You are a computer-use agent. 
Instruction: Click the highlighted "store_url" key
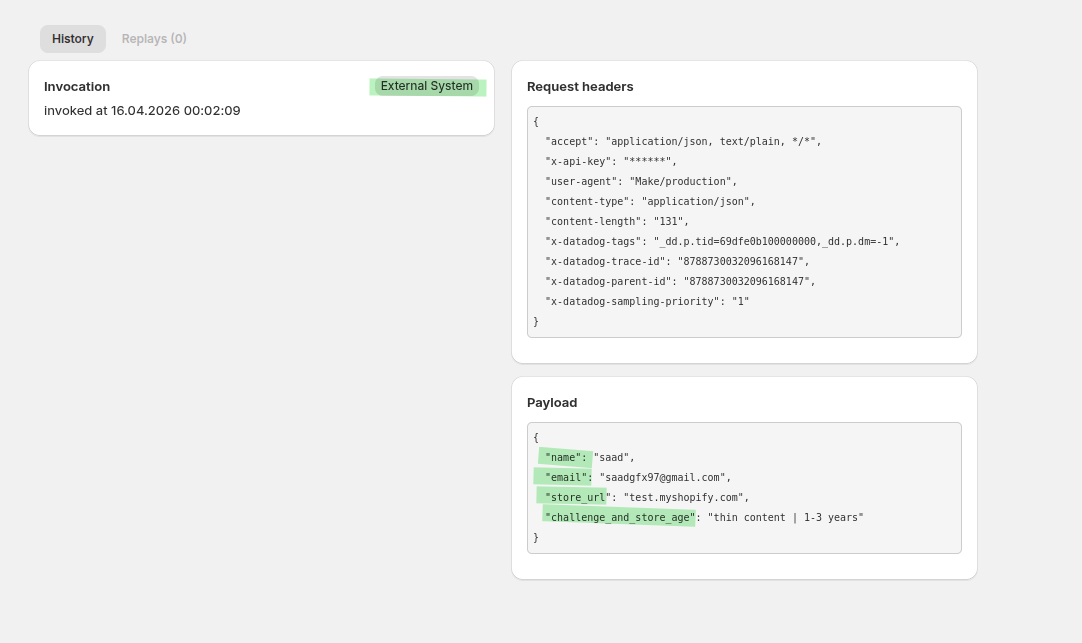[577, 497]
